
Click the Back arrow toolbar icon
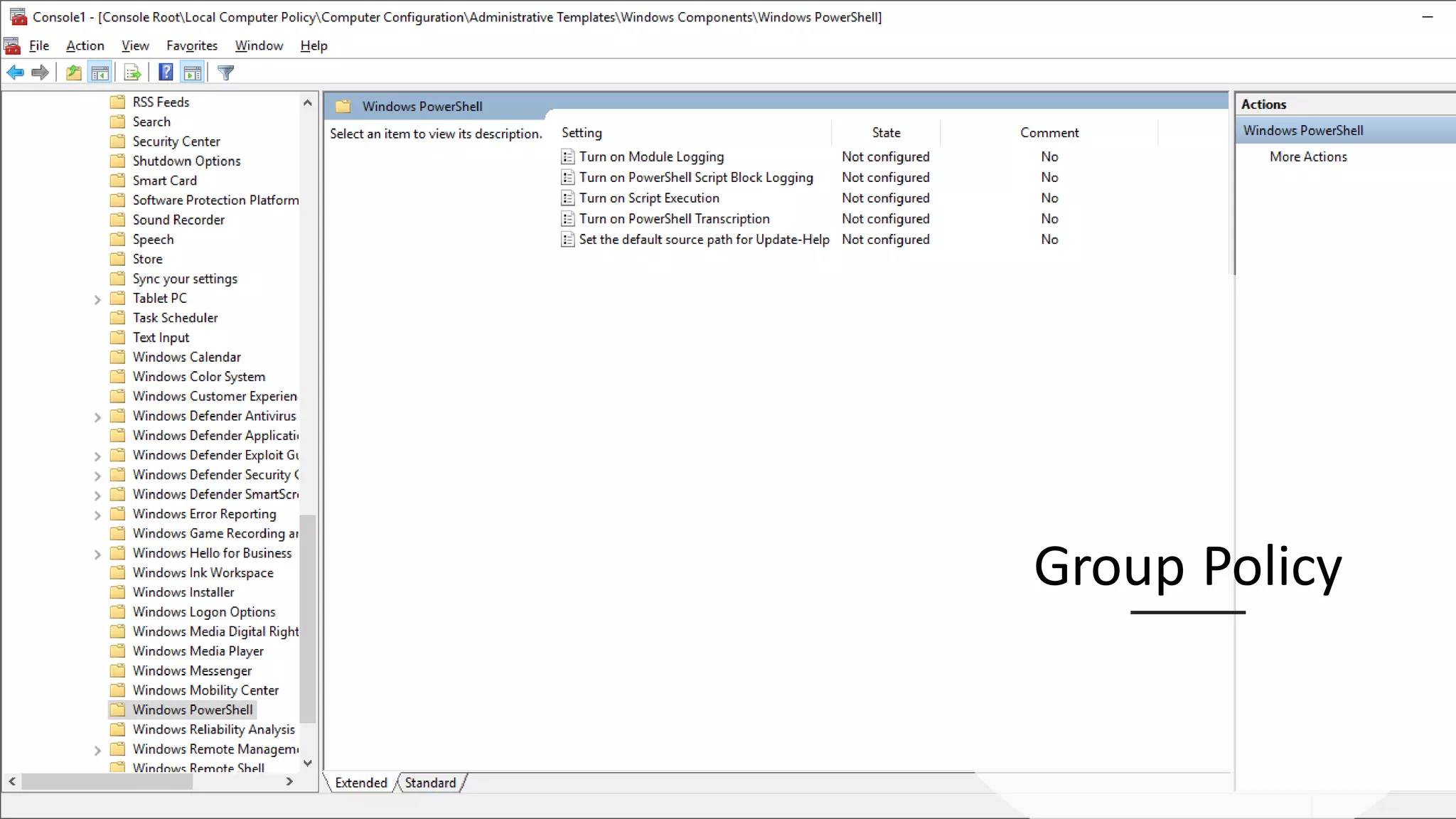(x=15, y=73)
